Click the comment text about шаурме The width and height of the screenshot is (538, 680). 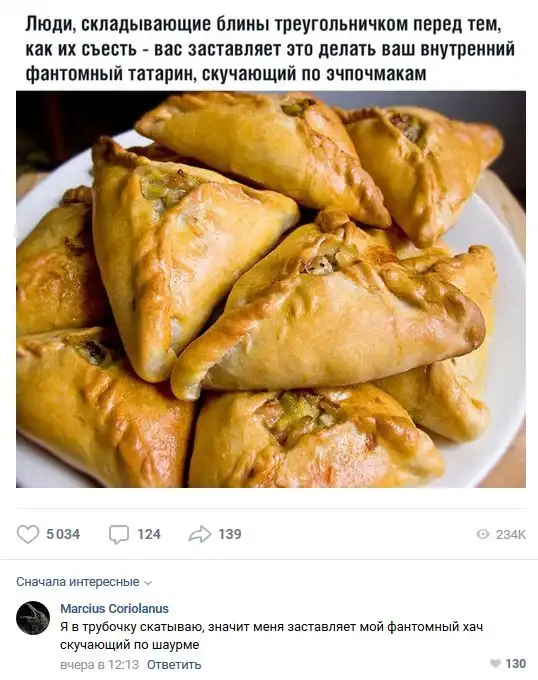(x=271, y=636)
